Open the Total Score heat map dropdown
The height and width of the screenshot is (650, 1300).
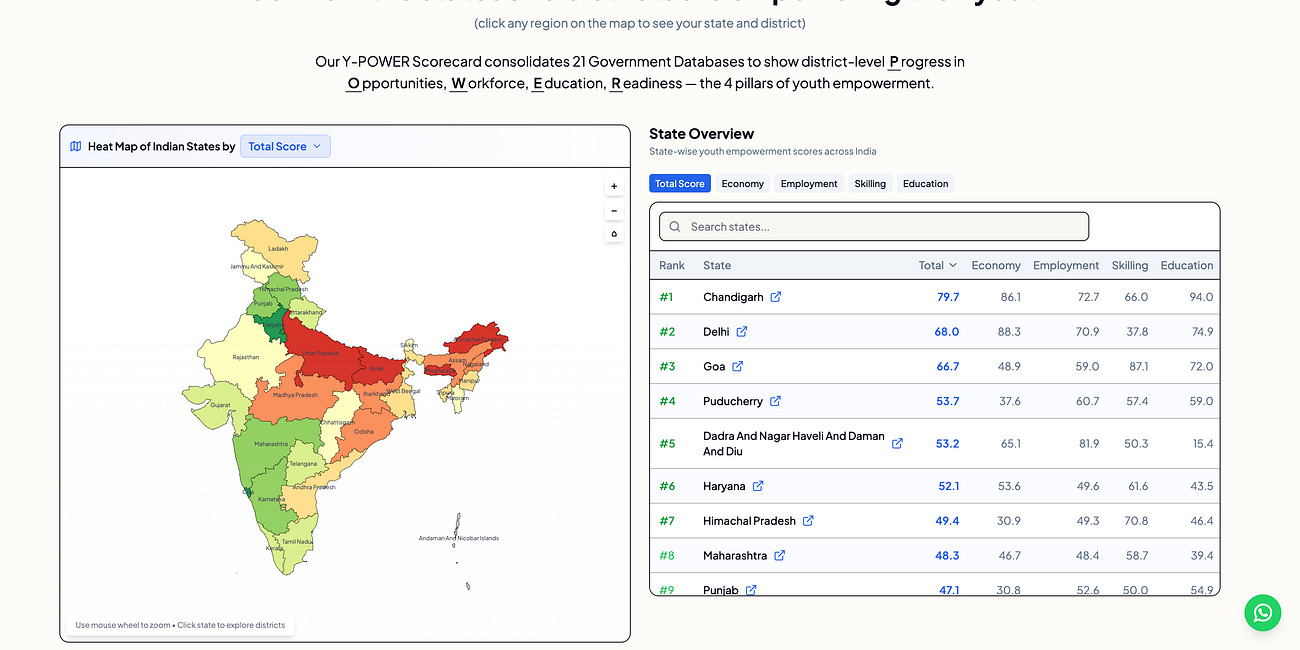coord(285,146)
